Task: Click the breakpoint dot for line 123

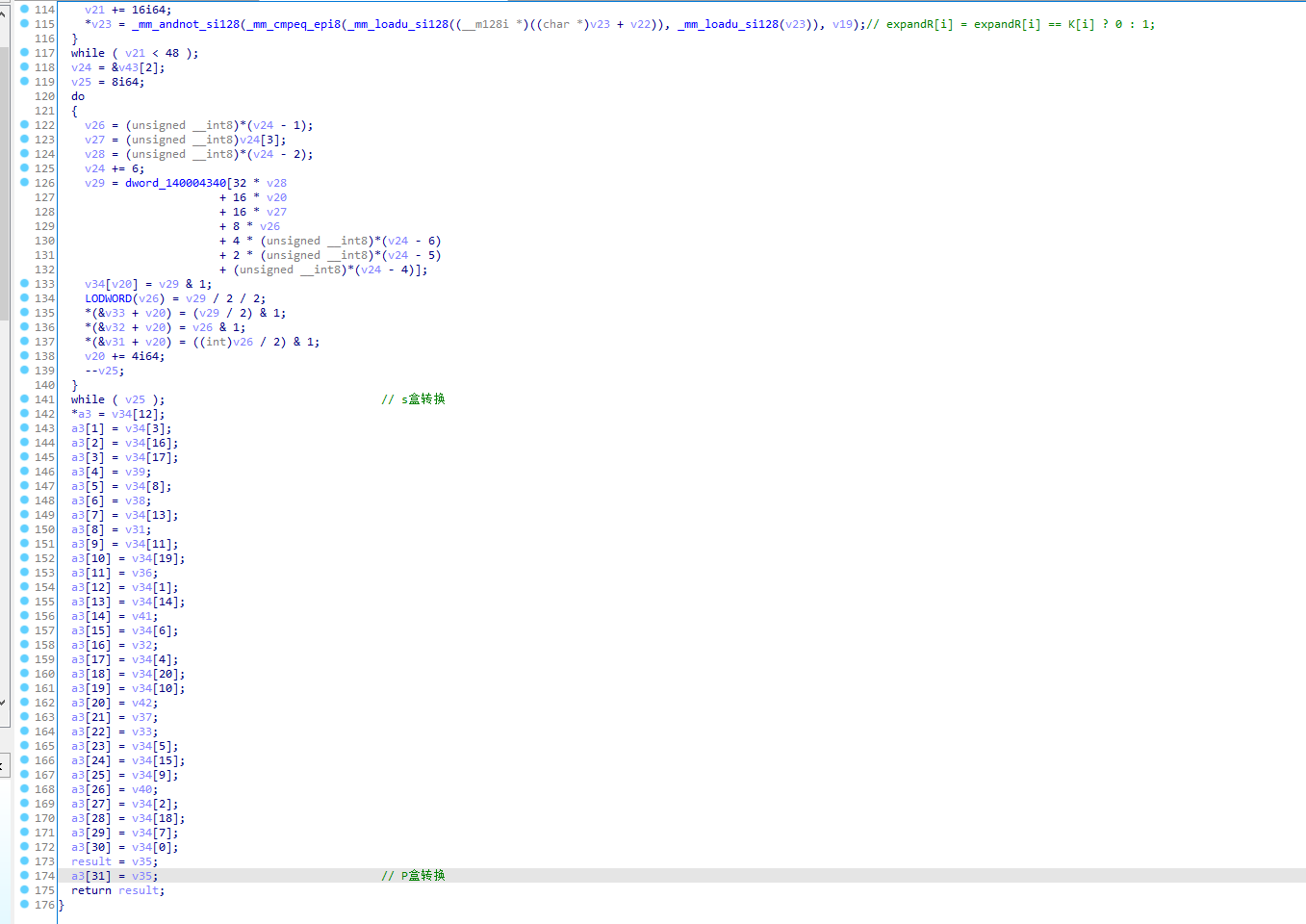Action: pyautogui.click(x=25, y=140)
